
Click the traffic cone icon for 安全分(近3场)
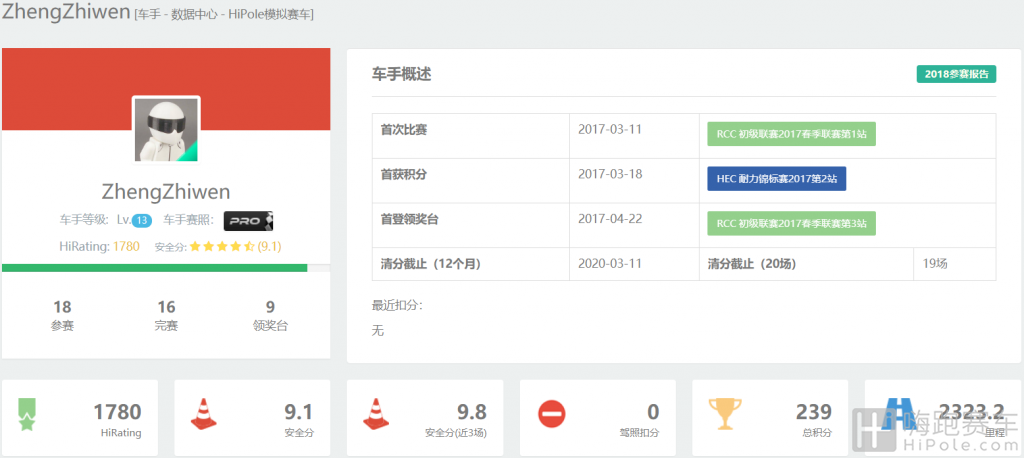376,414
